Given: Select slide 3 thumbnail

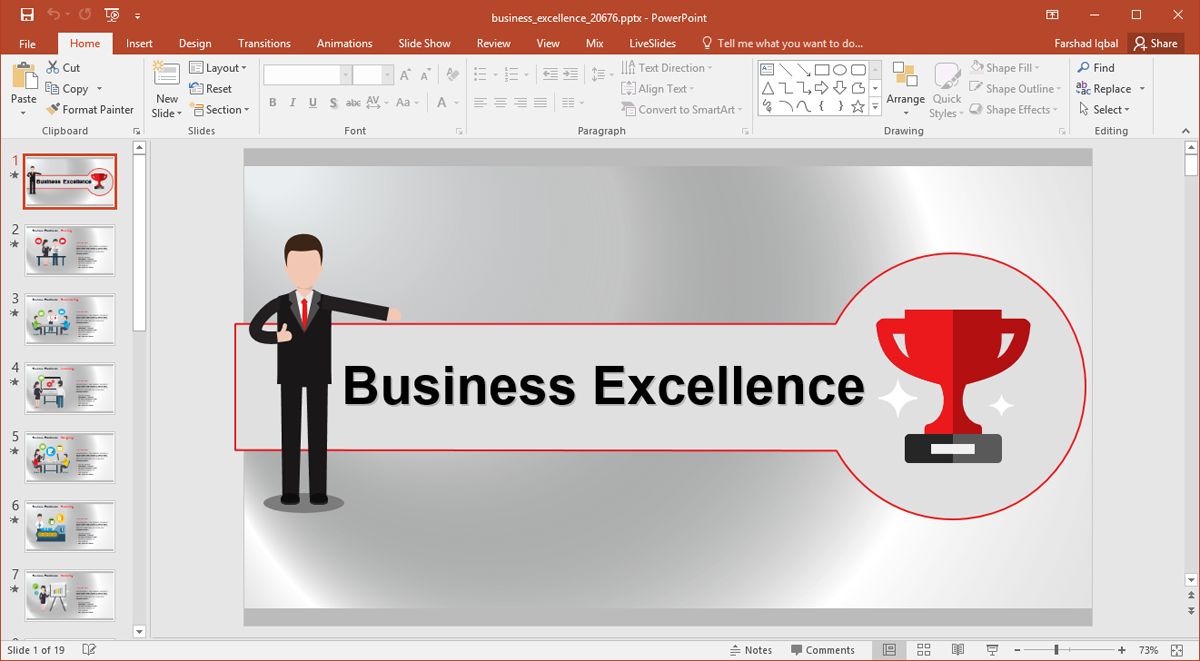Looking at the screenshot, I should (x=70, y=318).
